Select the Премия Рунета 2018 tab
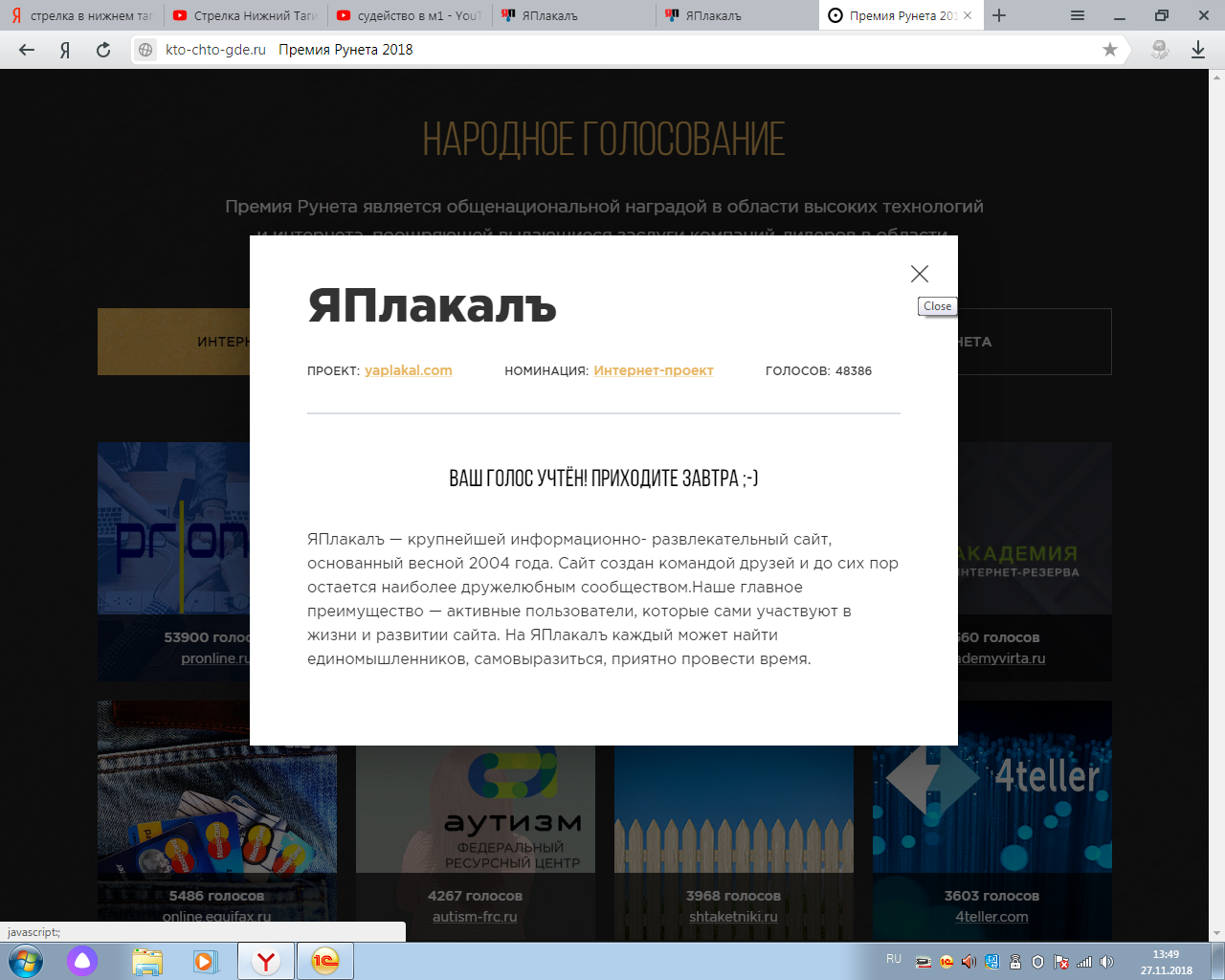Image resolution: width=1225 pixels, height=980 pixels. (900, 15)
